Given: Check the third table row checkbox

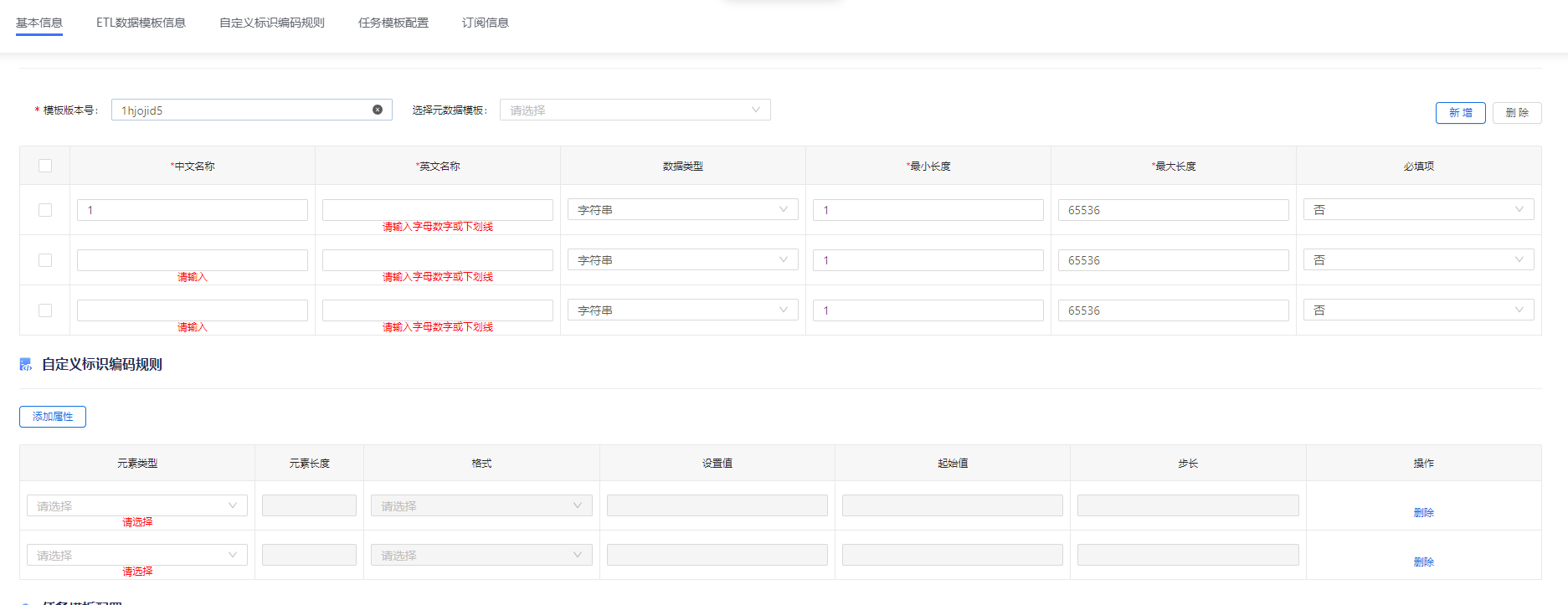Looking at the screenshot, I should click(45, 310).
